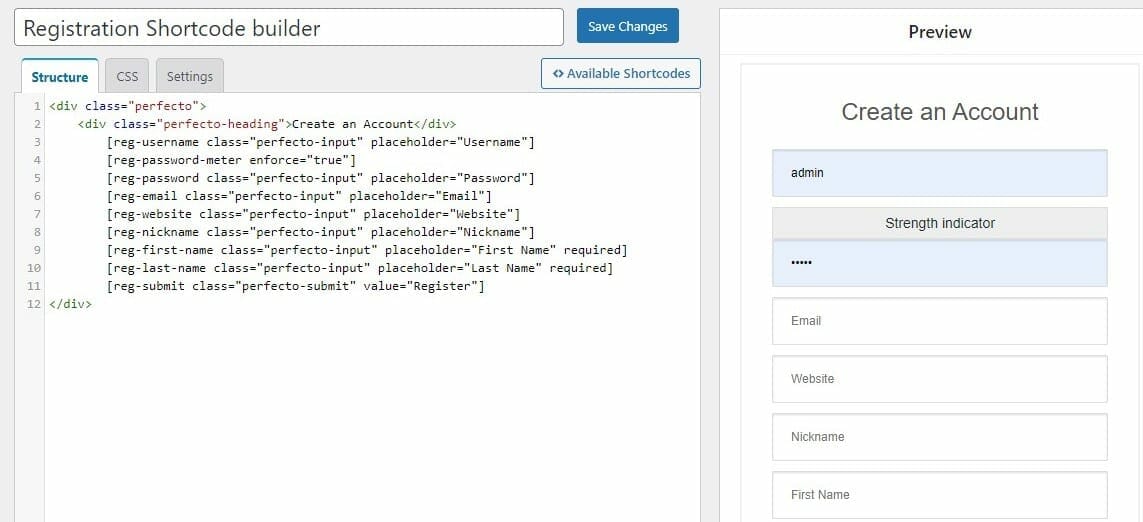Viewport: 1143px width, 522px height.
Task: Place cursor on reg-password-meter code line
Action: point(230,160)
